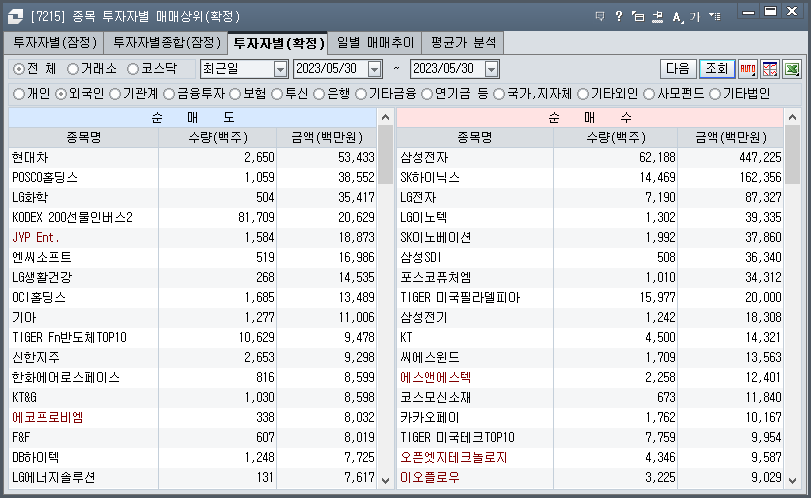
Task: Click the '가' Korean font icon
Action: [695, 17]
